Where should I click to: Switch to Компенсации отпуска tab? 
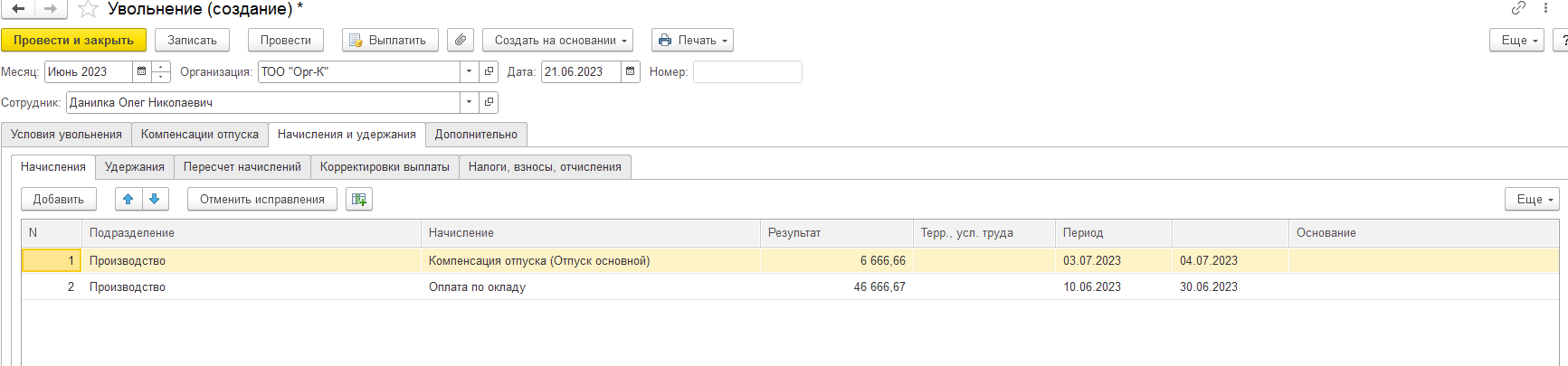click(x=200, y=135)
